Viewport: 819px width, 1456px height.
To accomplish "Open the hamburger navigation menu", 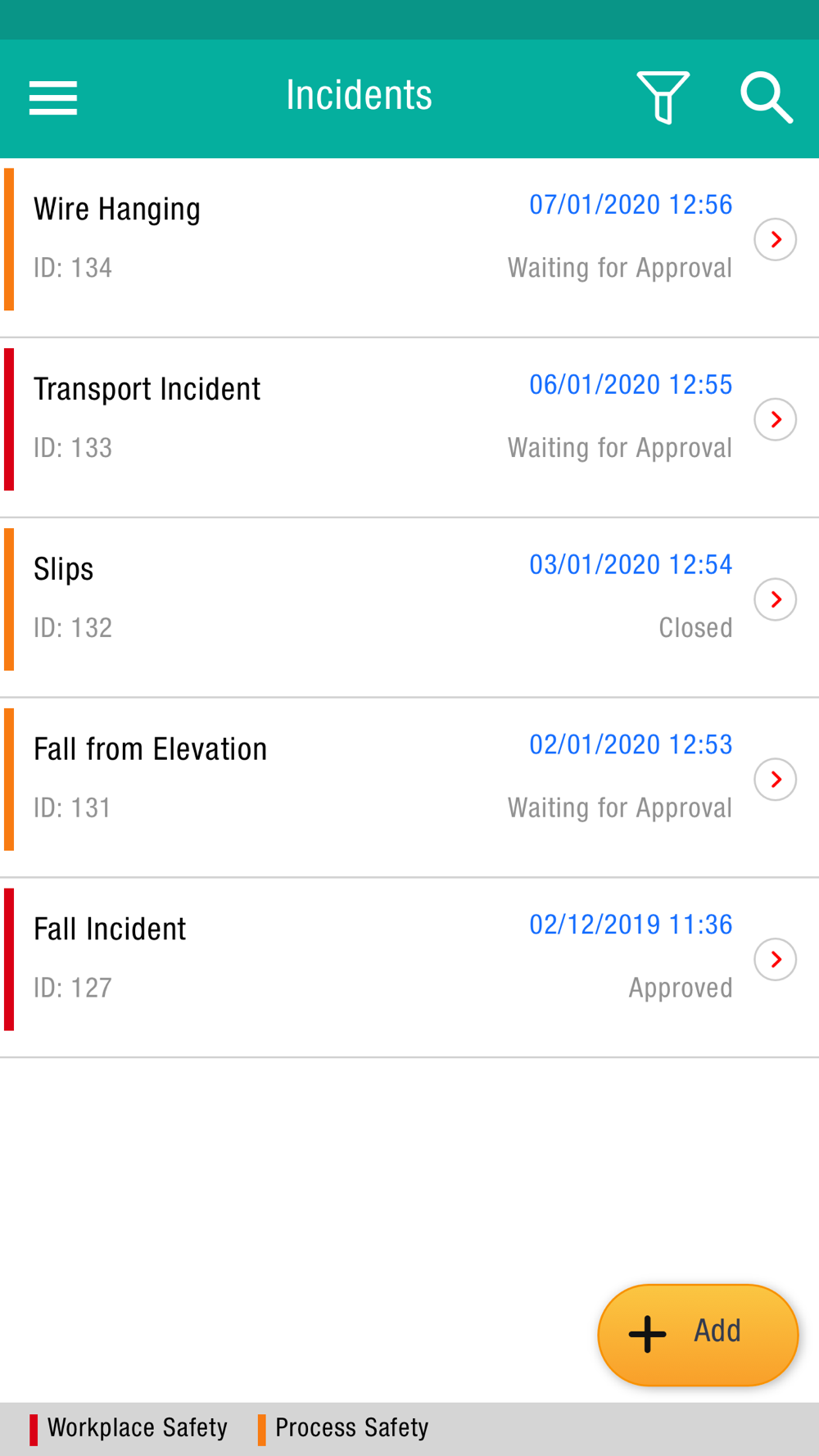I will 53,97.
